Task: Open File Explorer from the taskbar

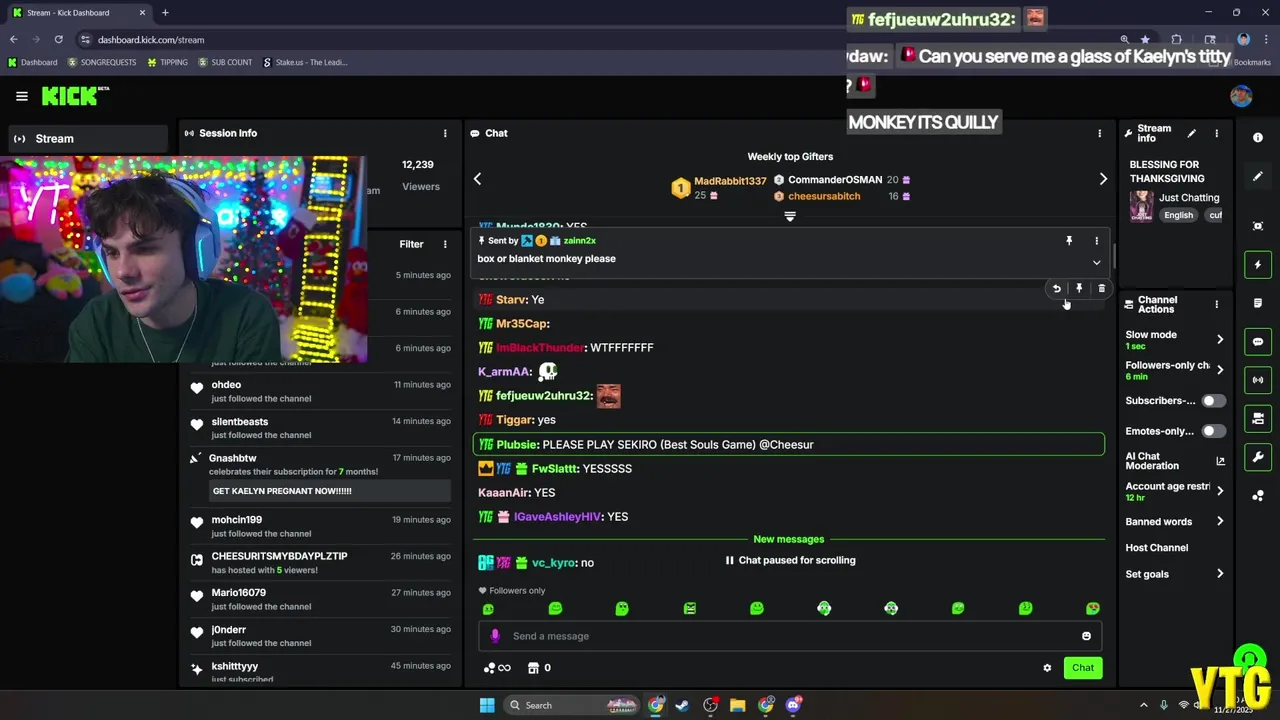Action: pyautogui.click(x=737, y=705)
